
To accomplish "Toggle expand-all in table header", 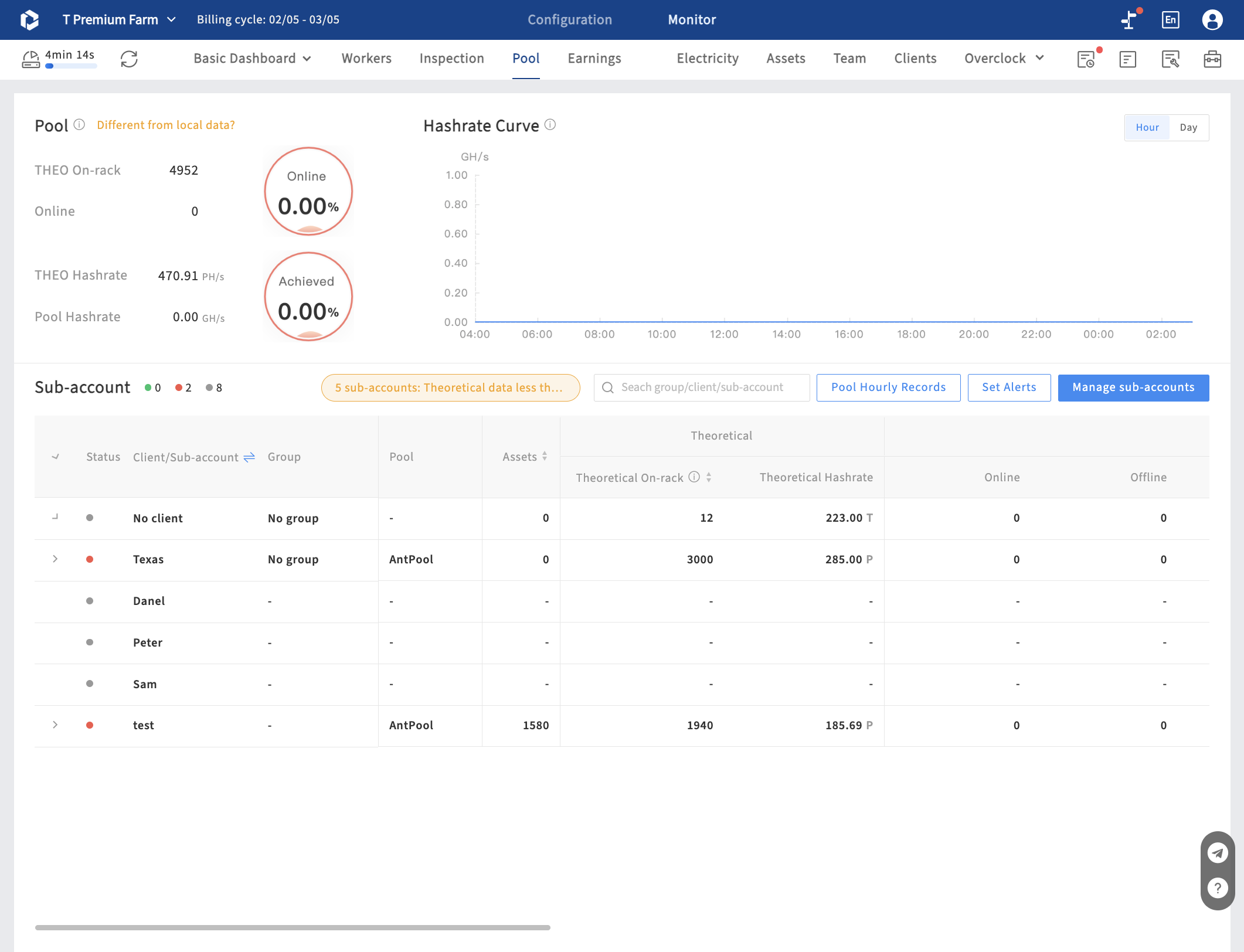I will [55, 457].
